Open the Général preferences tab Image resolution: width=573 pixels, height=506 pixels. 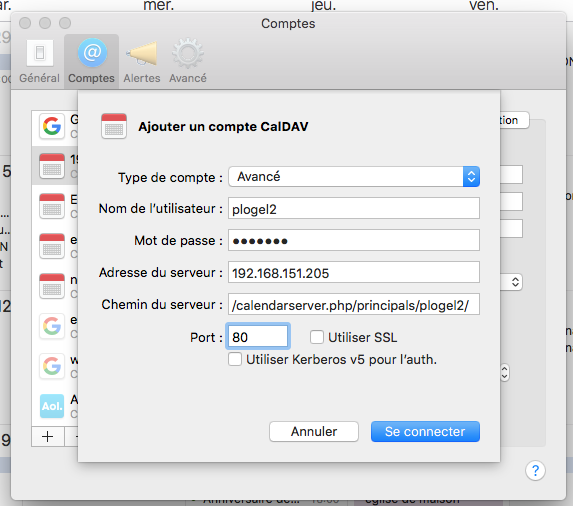click(x=39, y=62)
